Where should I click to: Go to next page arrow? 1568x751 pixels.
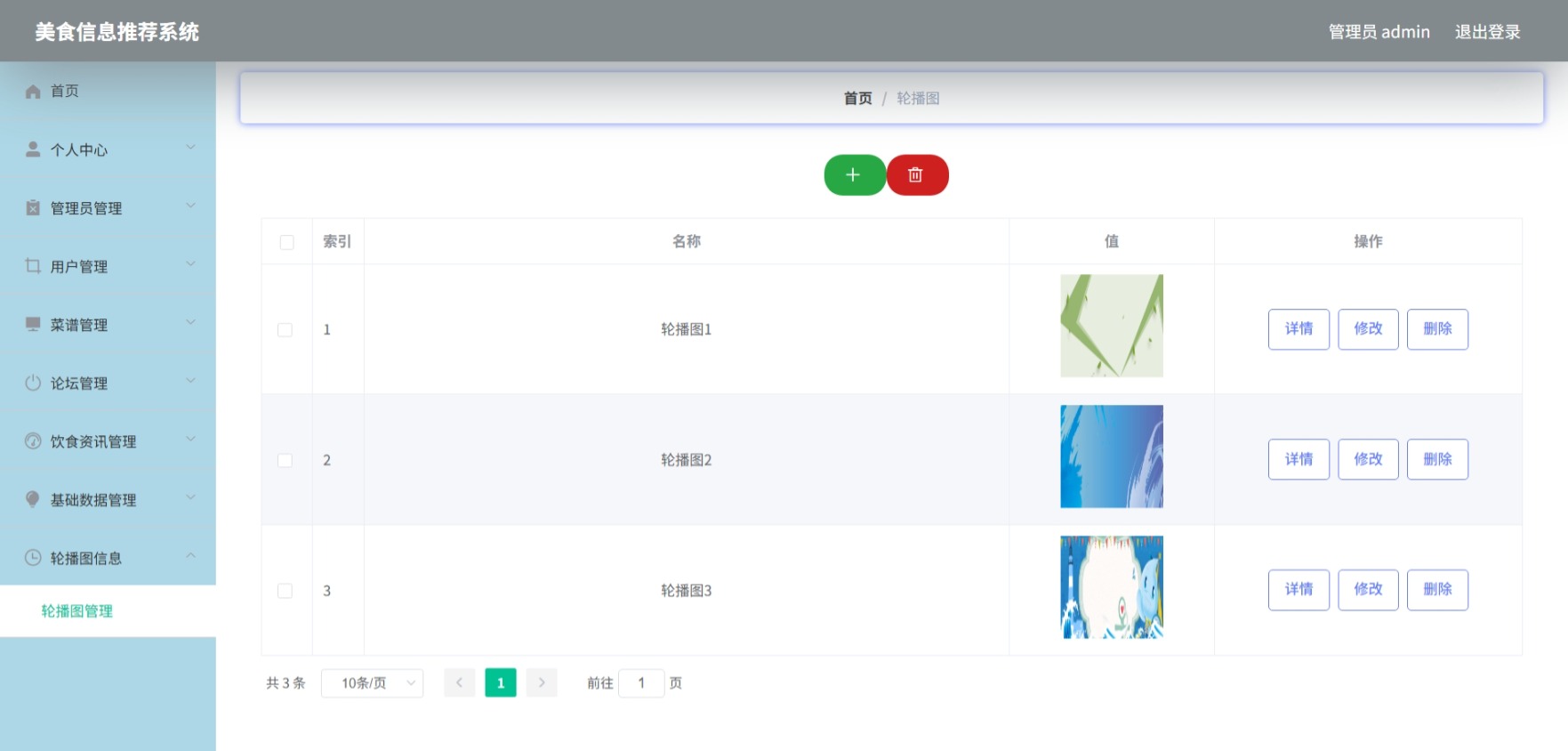click(x=542, y=682)
